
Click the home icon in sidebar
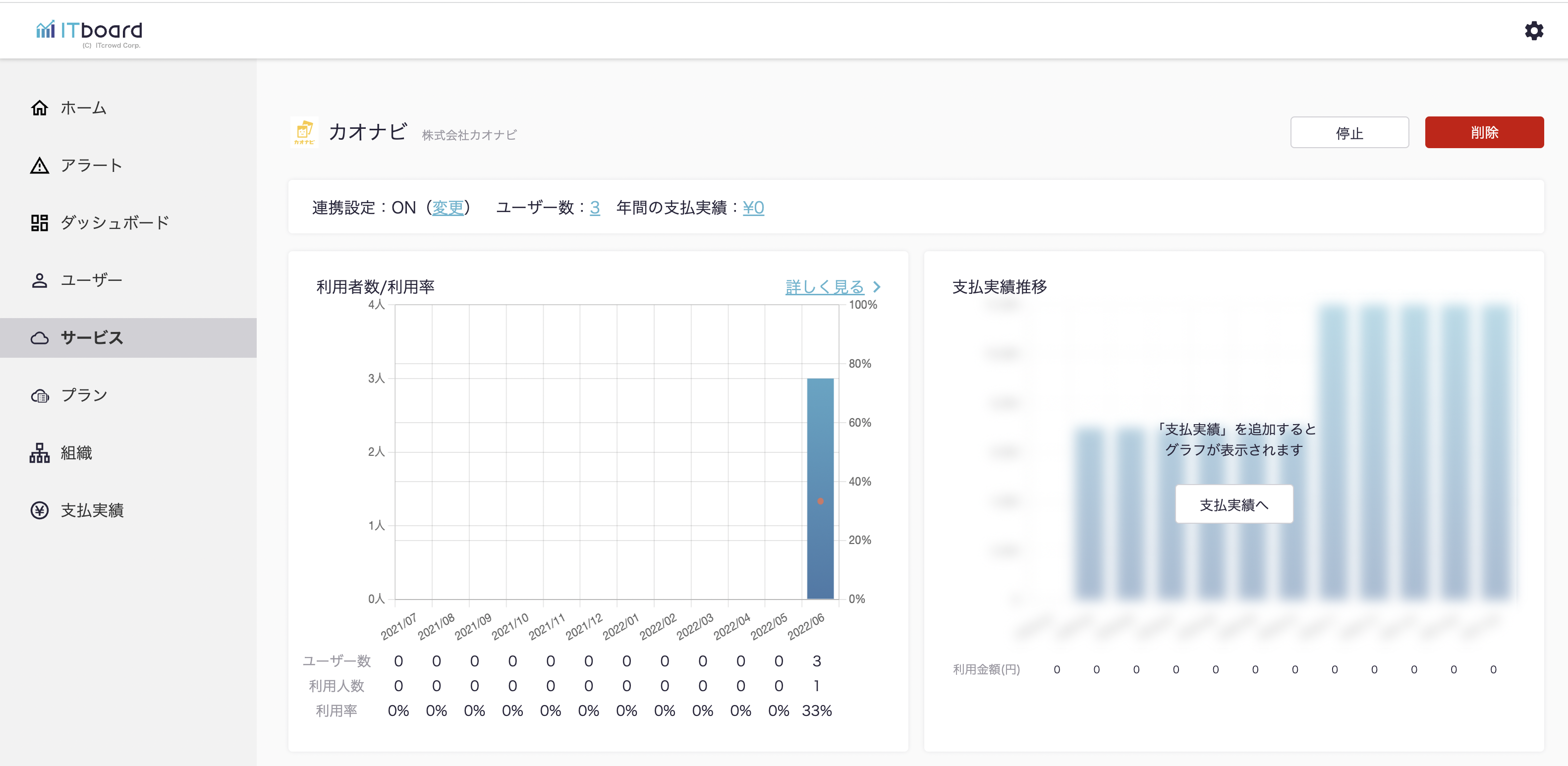click(x=40, y=108)
